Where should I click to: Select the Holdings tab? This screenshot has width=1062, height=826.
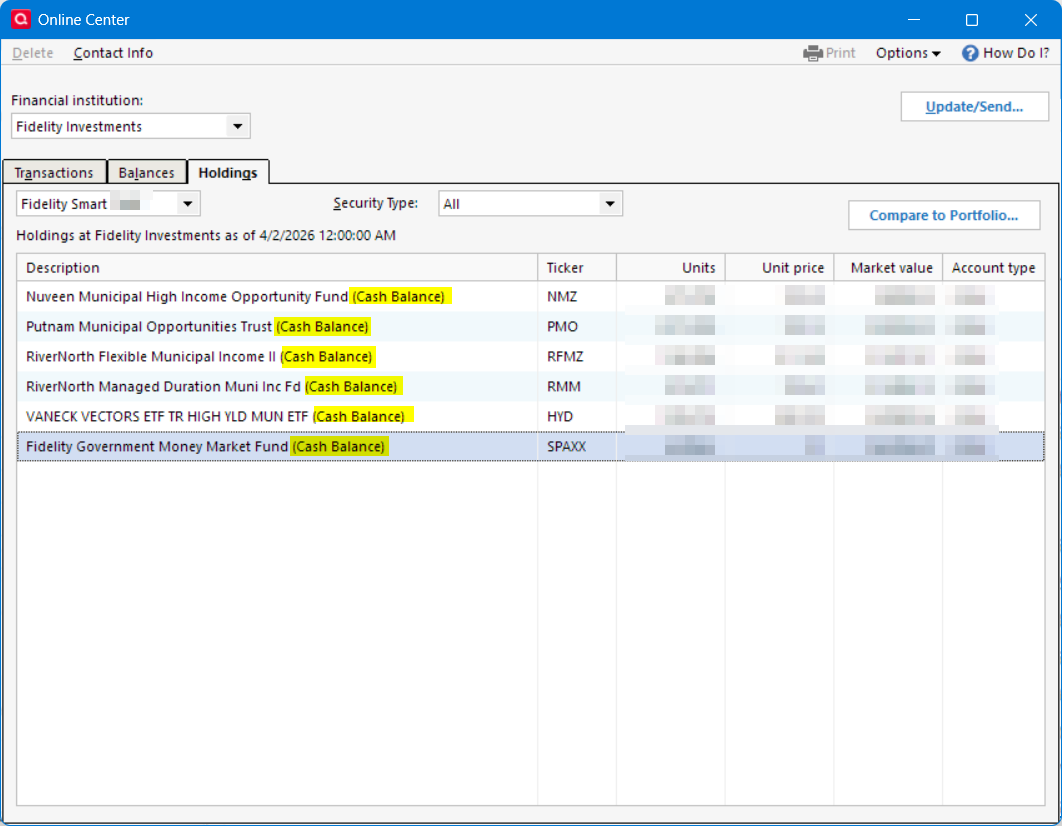(228, 173)
